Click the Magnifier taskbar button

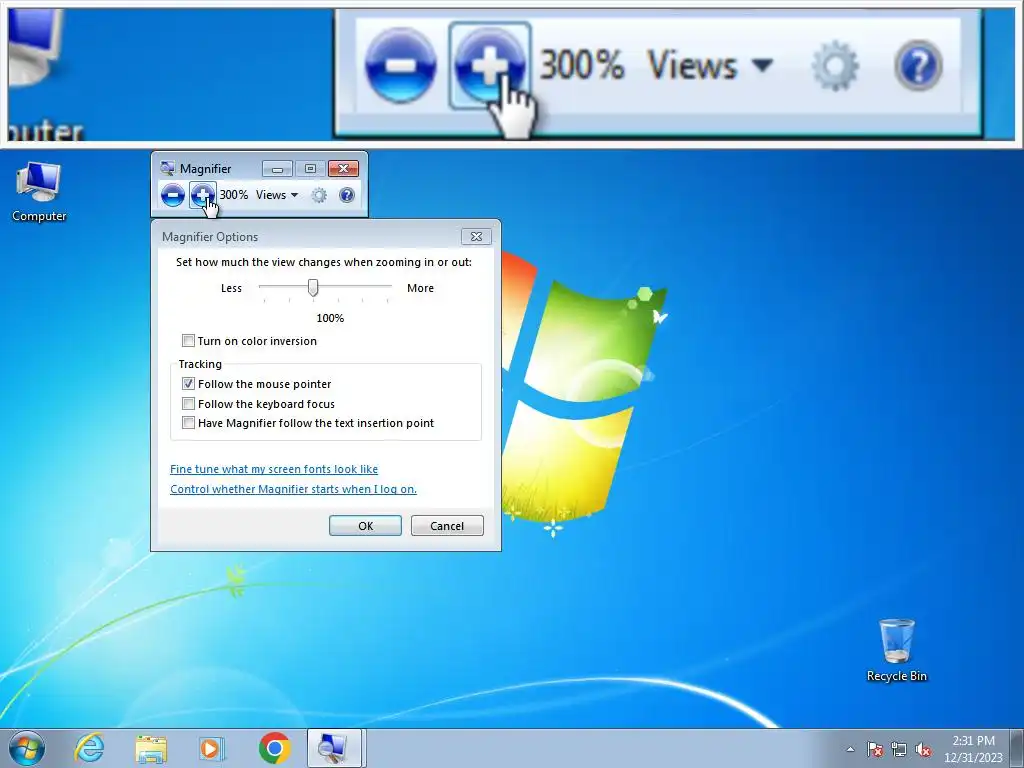(x=334, y=748)
